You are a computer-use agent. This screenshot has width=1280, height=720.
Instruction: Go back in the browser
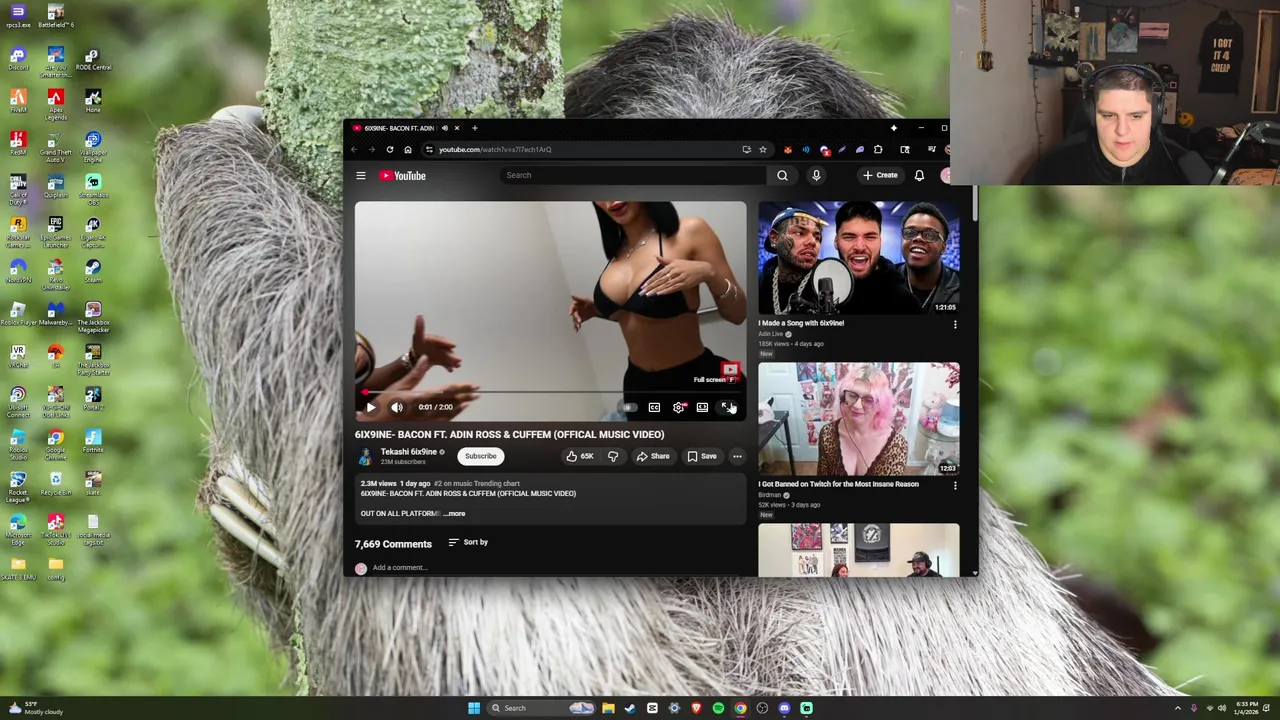pos(354,150)
